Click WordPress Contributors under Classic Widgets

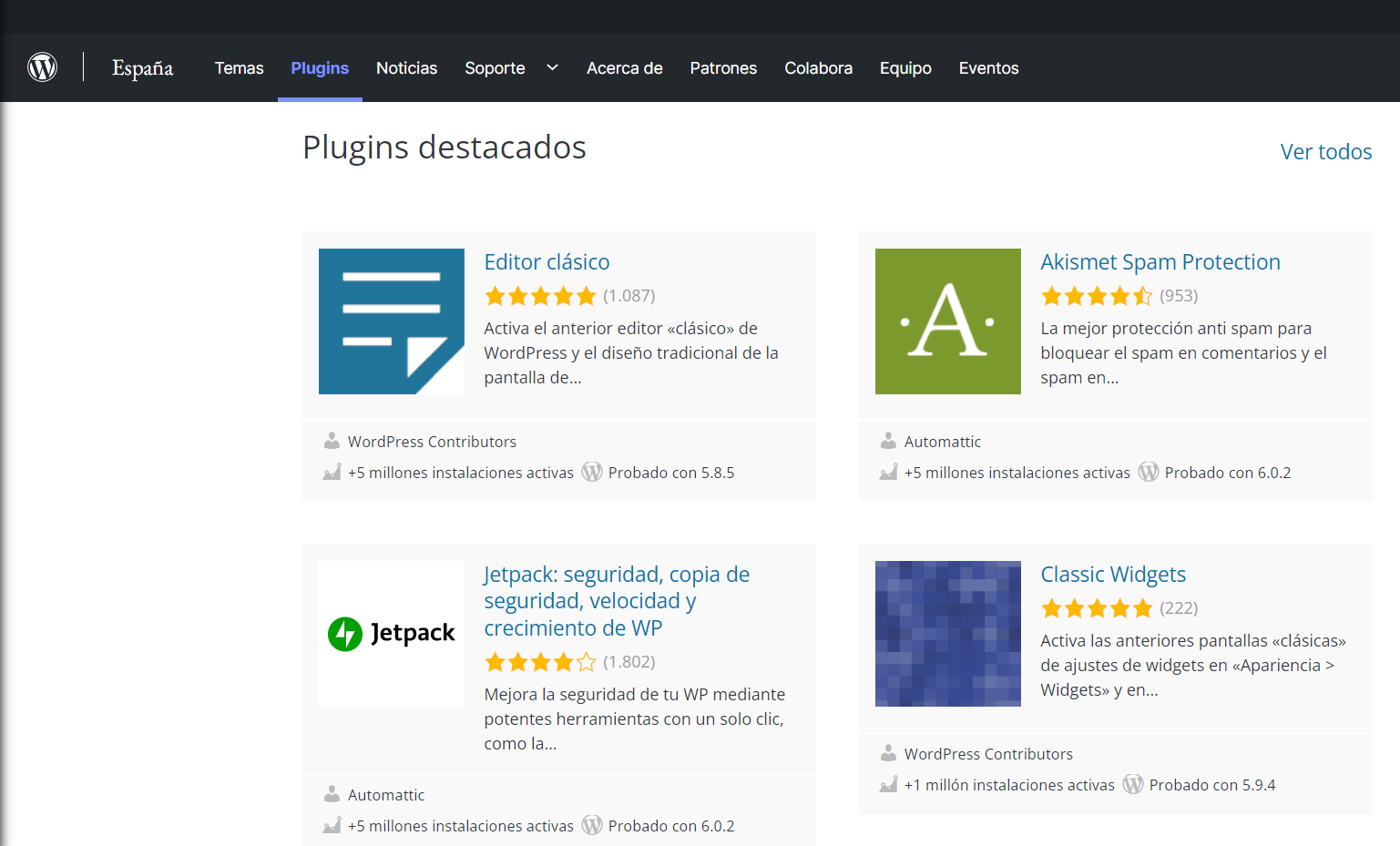tap(988, 754)
